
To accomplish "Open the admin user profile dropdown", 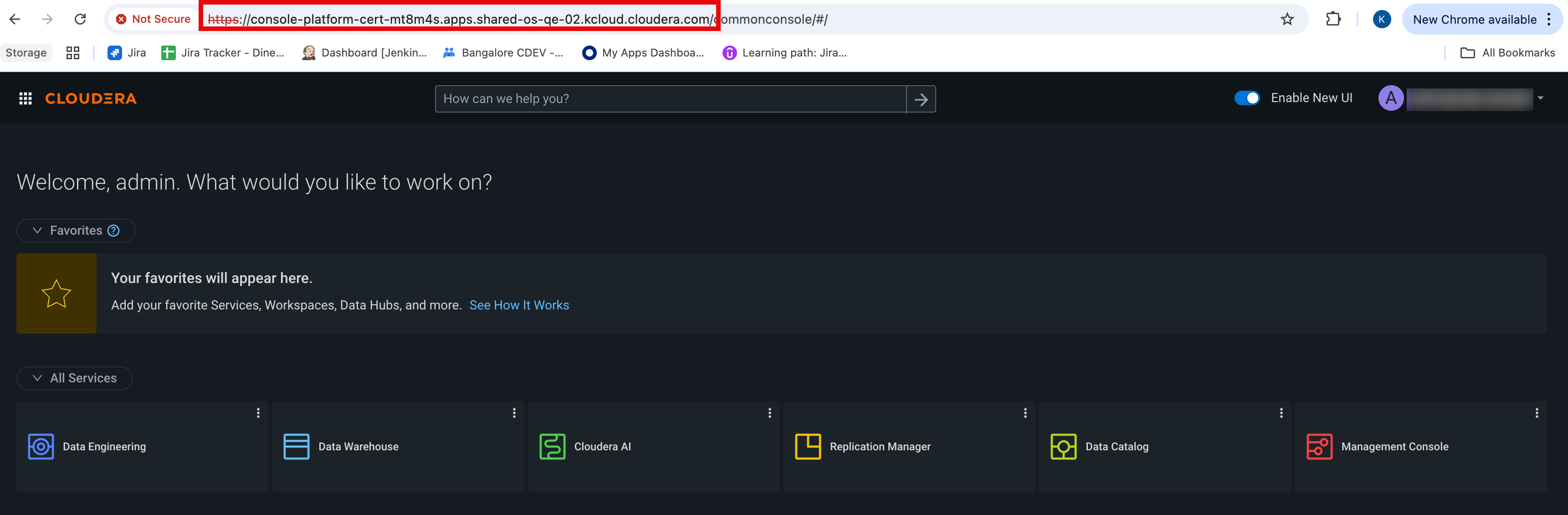I will [x=1540, y=98].
